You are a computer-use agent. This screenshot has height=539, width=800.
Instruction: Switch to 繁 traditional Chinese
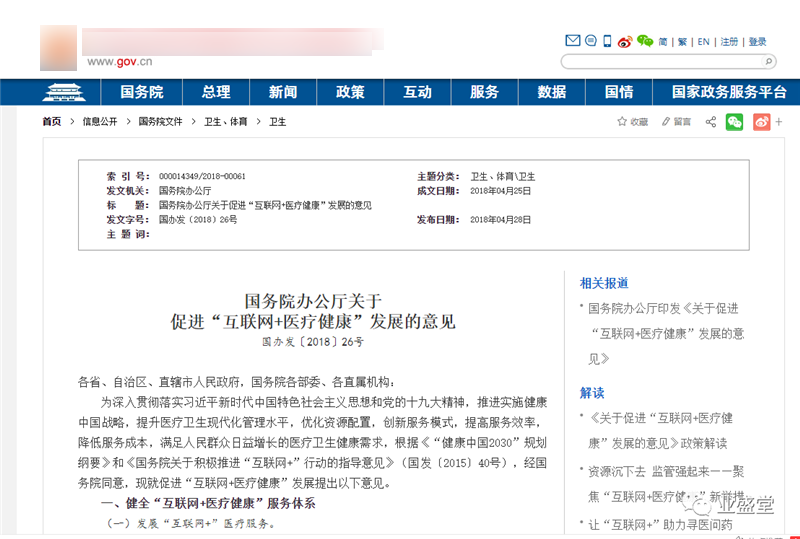pyautogui.click(x=682, y=42)
